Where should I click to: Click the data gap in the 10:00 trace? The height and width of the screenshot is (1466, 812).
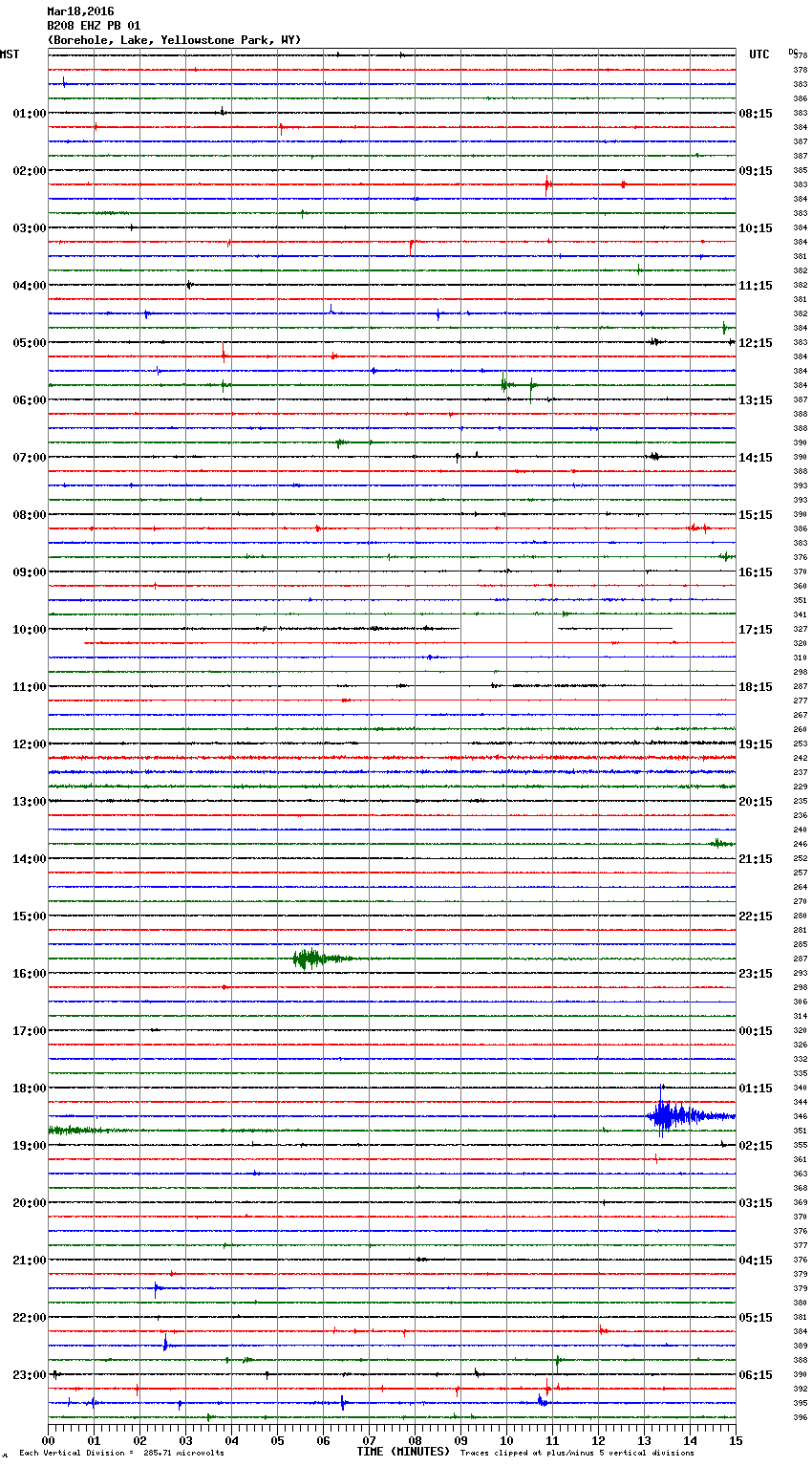[507, 629]
